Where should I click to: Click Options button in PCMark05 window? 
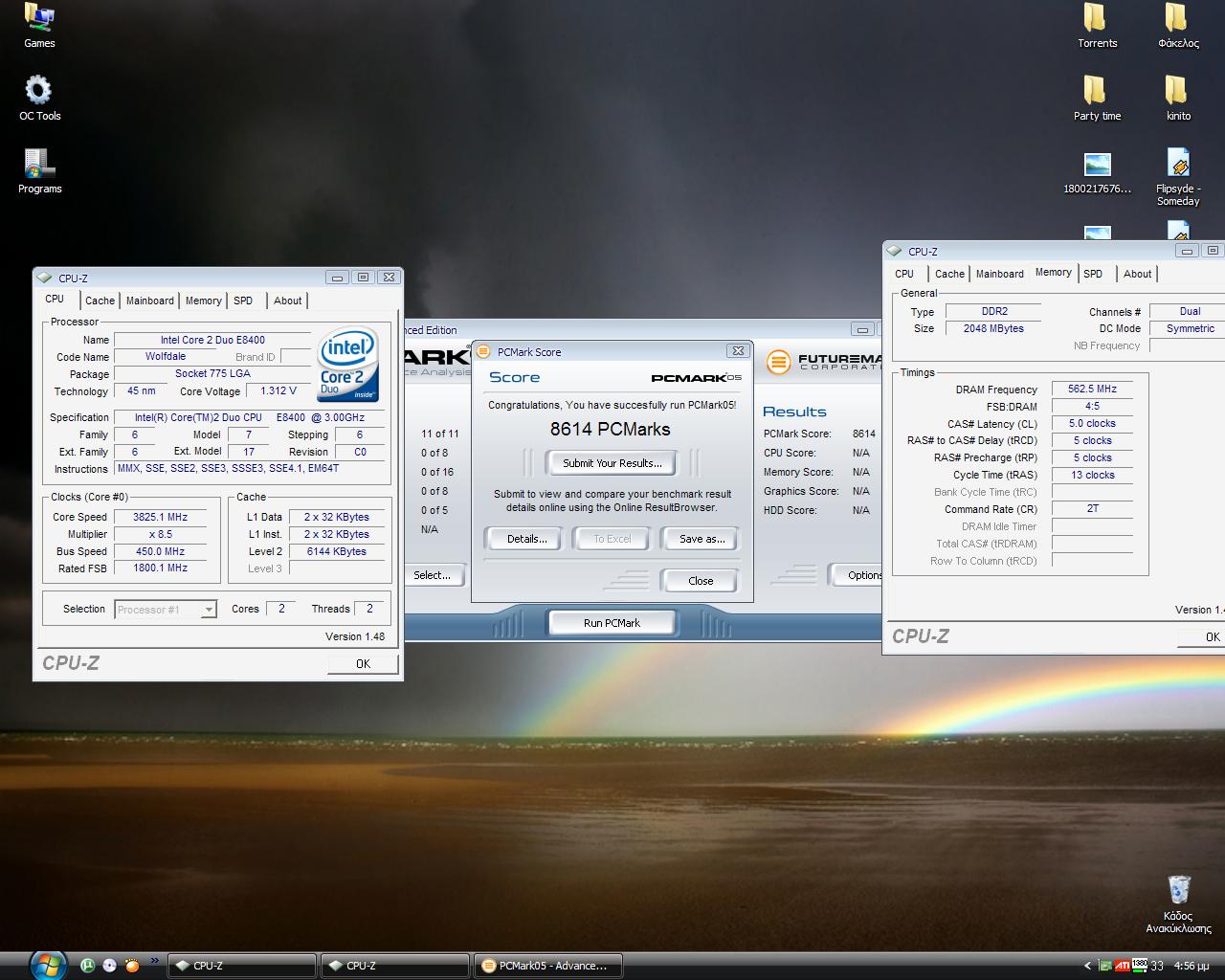(857, 575)
